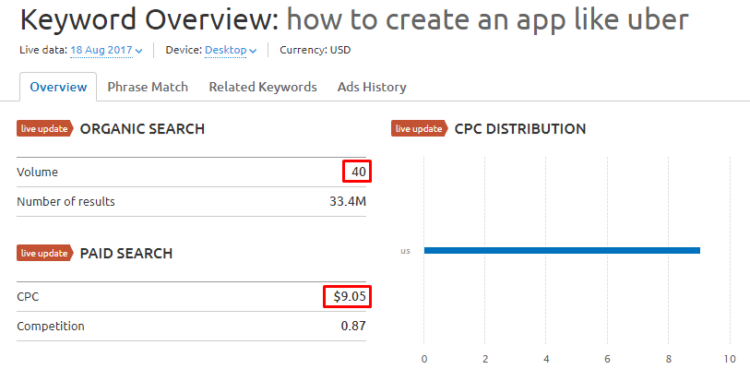Image resolution: width=750 pixels, height=381 pixels.
Task: Click the Organic Search live update badge
Action: point(45,129)
